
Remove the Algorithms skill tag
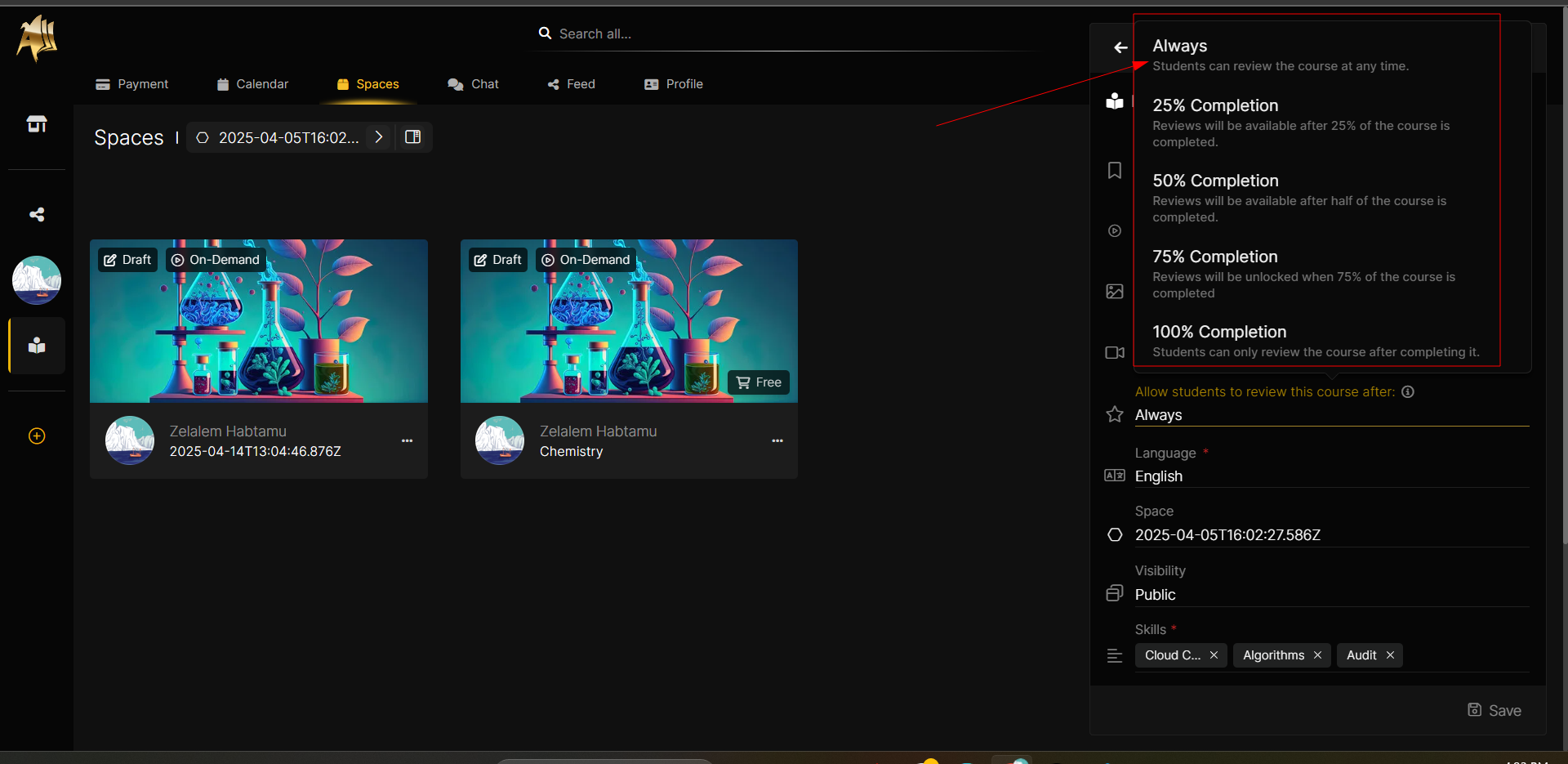point(1317,655)
